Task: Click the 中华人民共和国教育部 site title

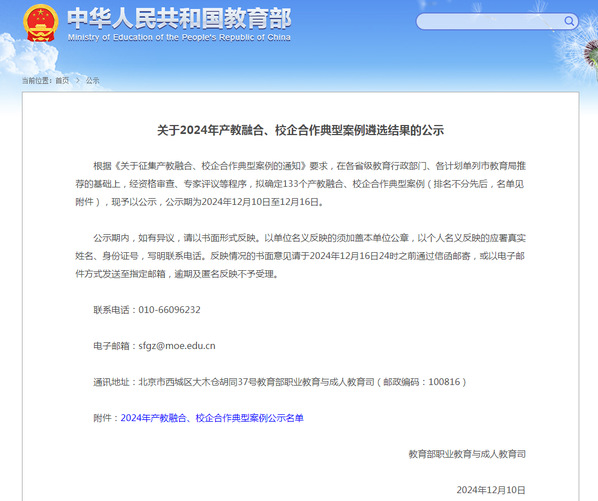Action: 179,18
